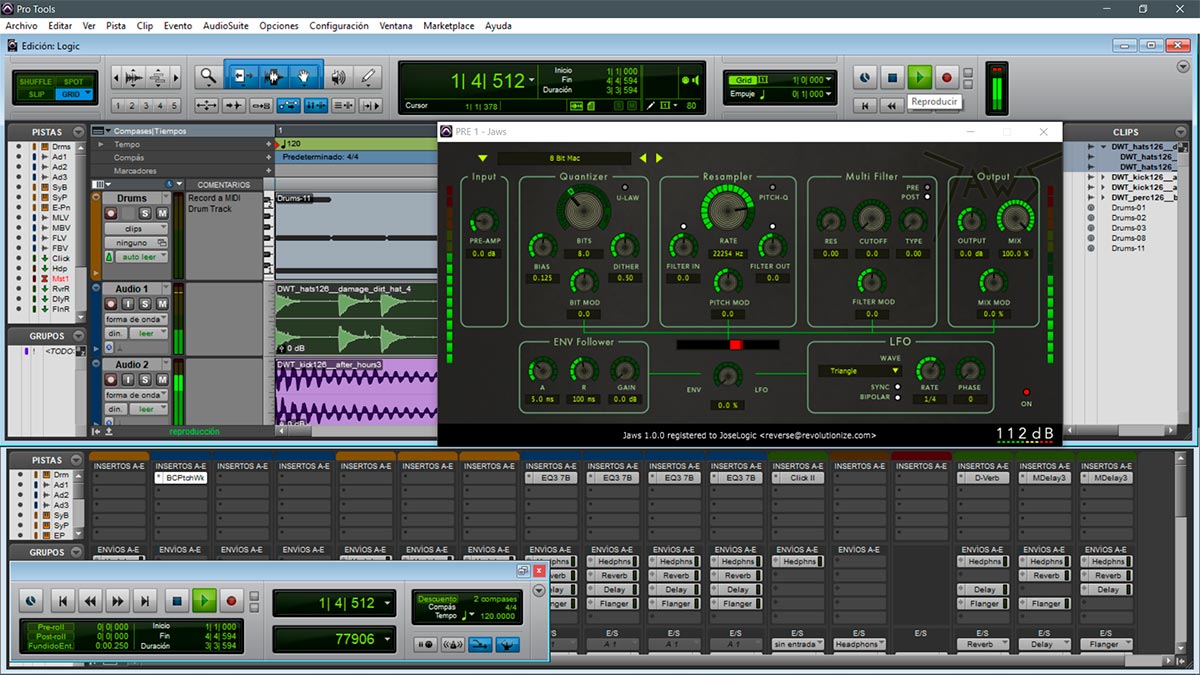Click the 8 Bit Mac preset name field

coord(565,158)
